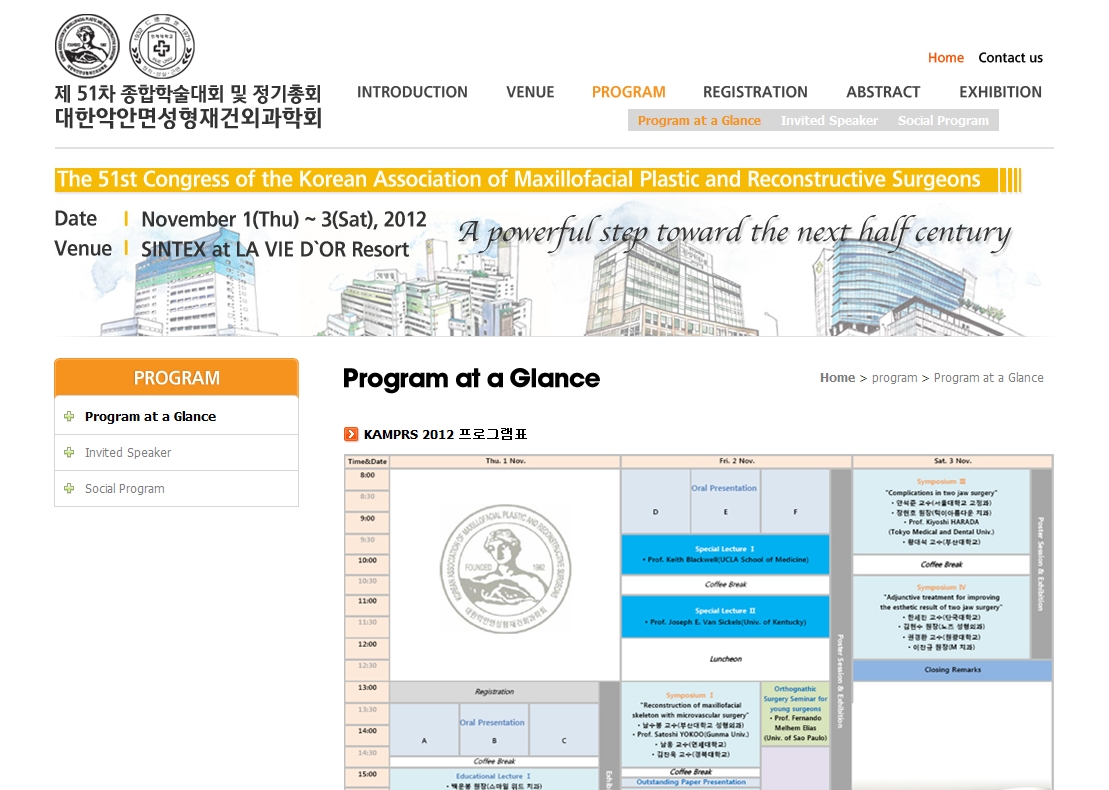Image resolution: width=1109 pixels, height=790 pixels.
Task: Open the INTRODUCTION menu
Action: [412, 92]
